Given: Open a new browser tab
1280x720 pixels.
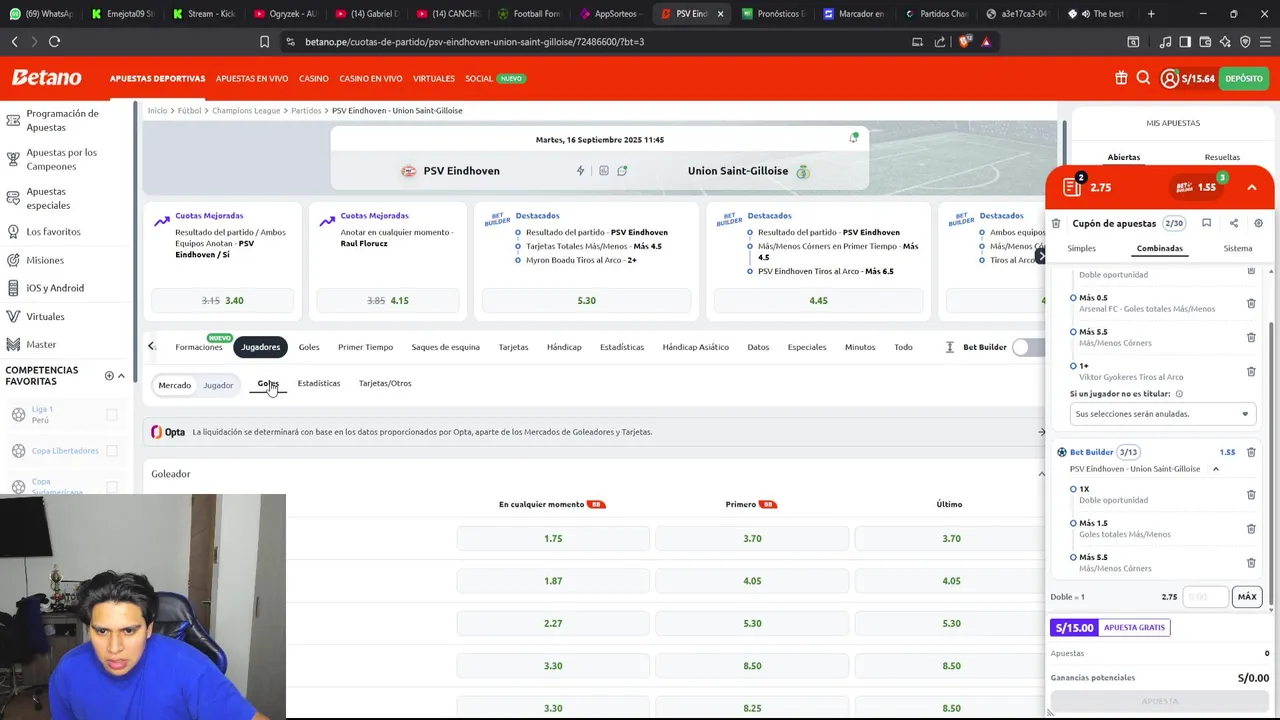Looking at the screenshot, I should click(x=1151, y=14).
